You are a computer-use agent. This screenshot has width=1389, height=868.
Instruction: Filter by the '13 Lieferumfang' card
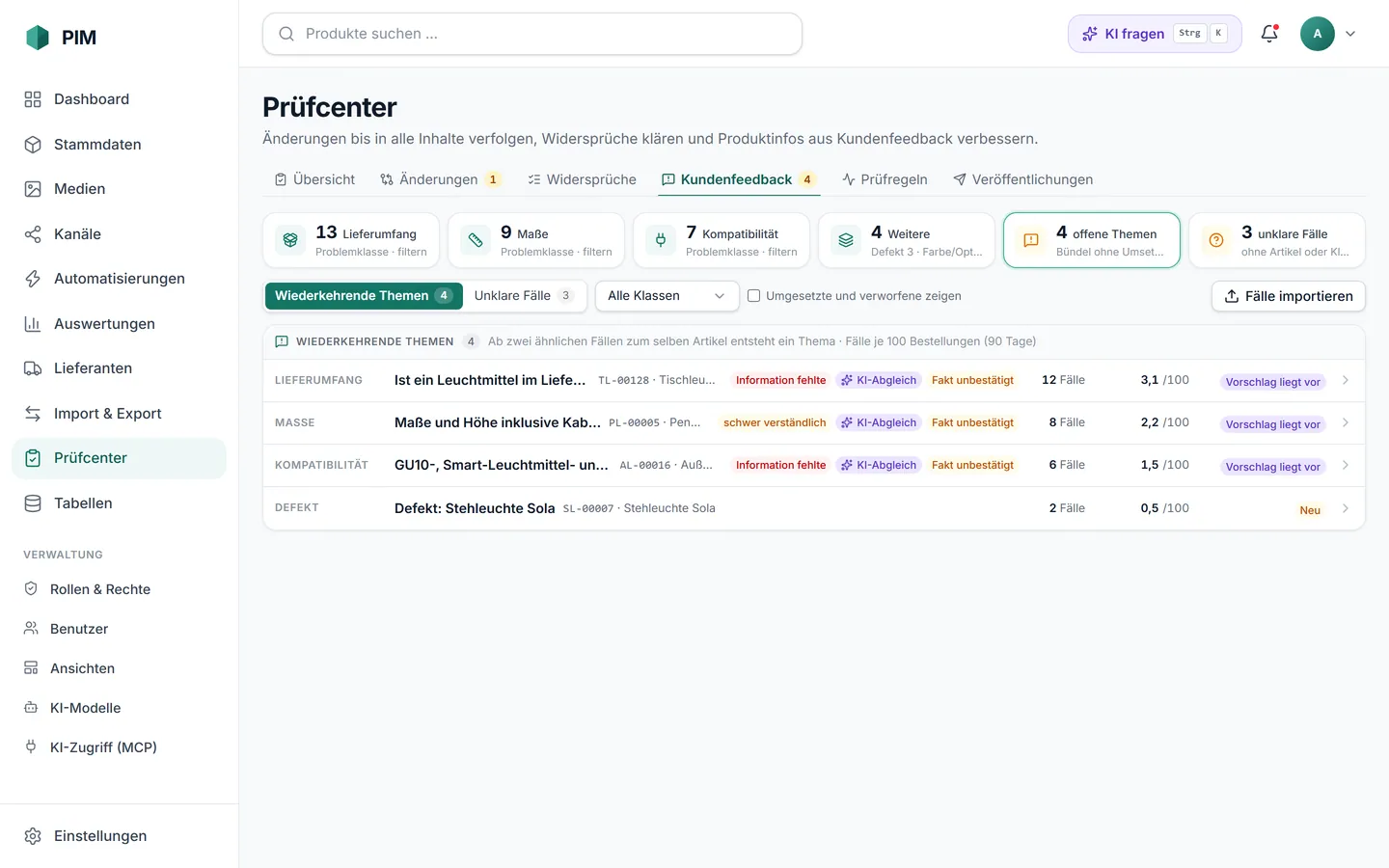[351, 240]
